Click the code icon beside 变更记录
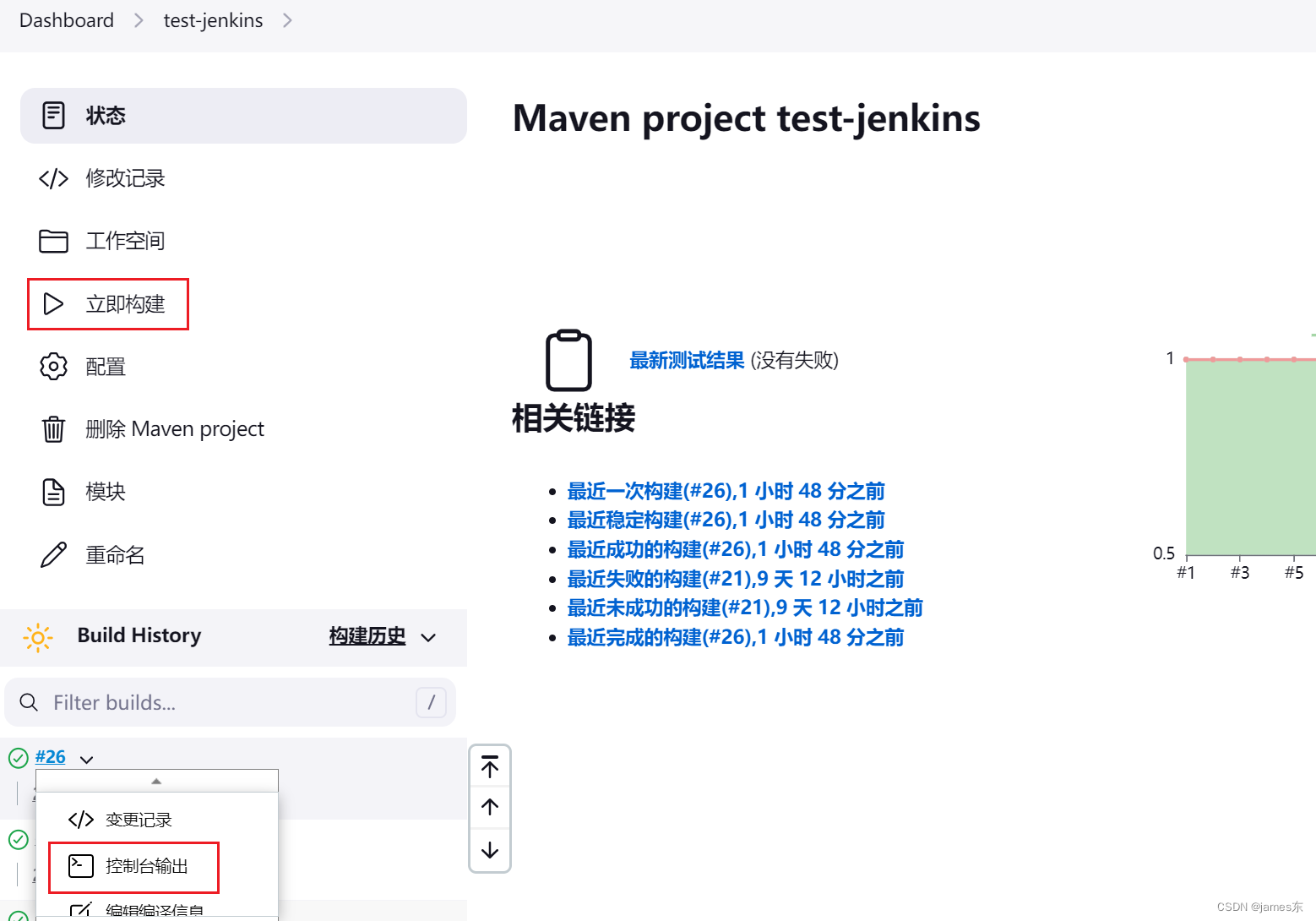 tap(81, 820)
